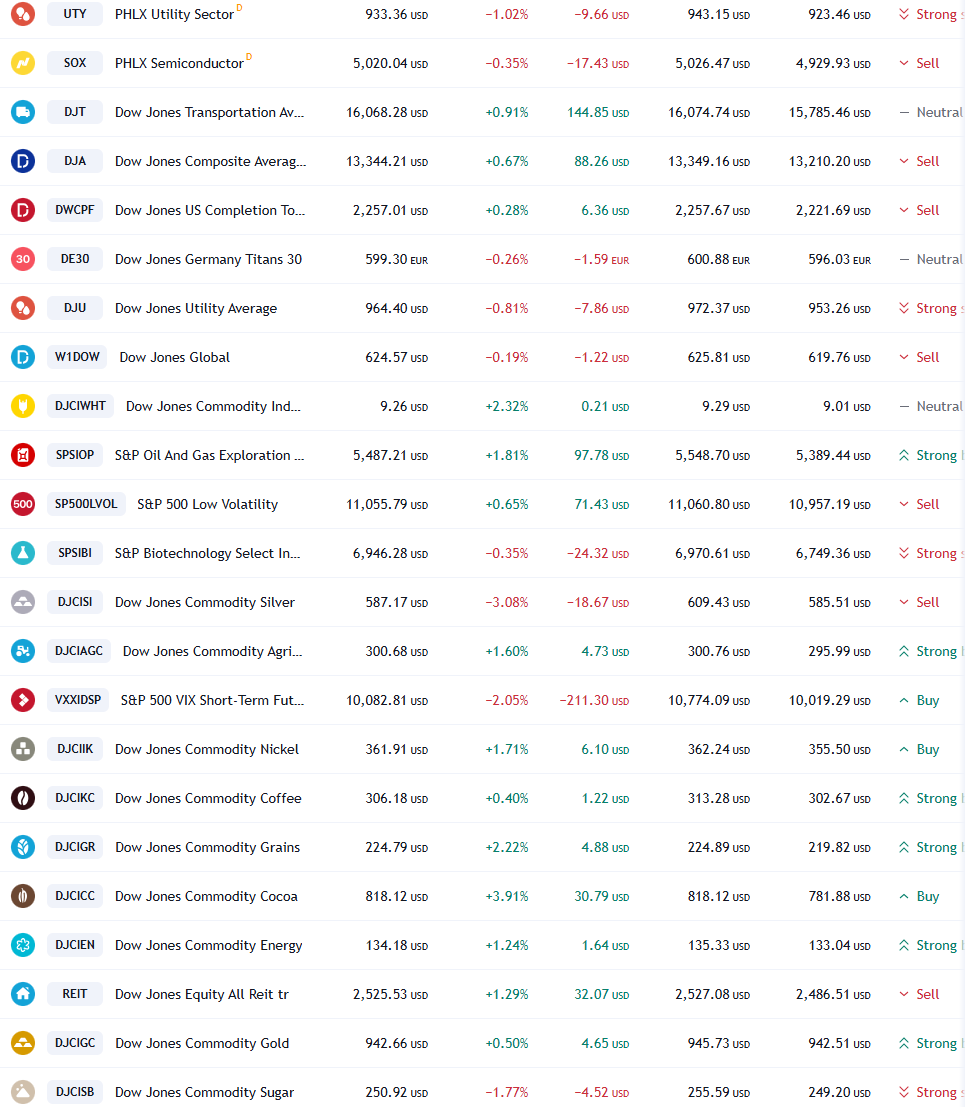Click the UTY index logo icon
The image size is (965, 1107).
[x=23, y=14]
